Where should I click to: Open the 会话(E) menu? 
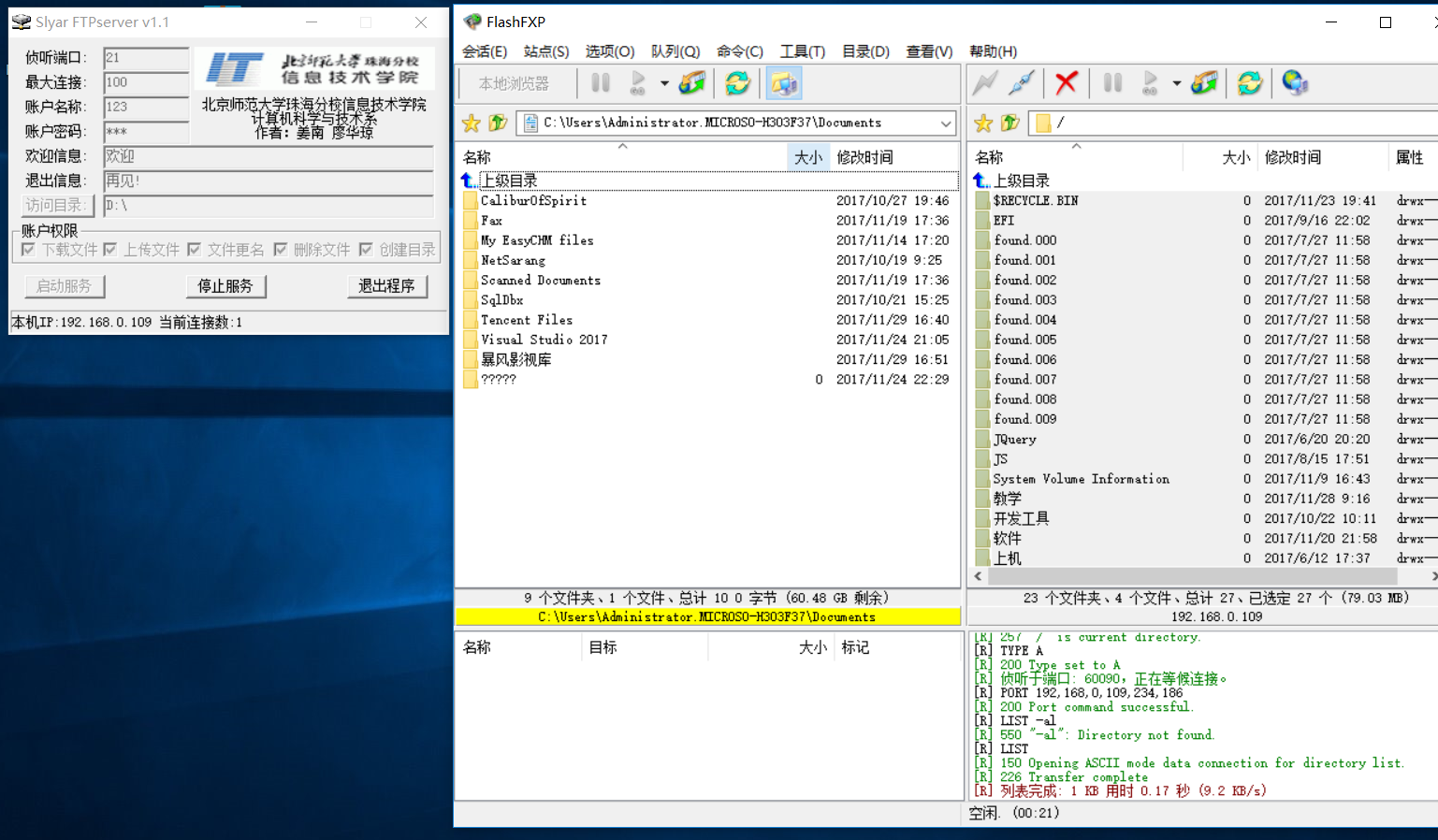point(485,51)
